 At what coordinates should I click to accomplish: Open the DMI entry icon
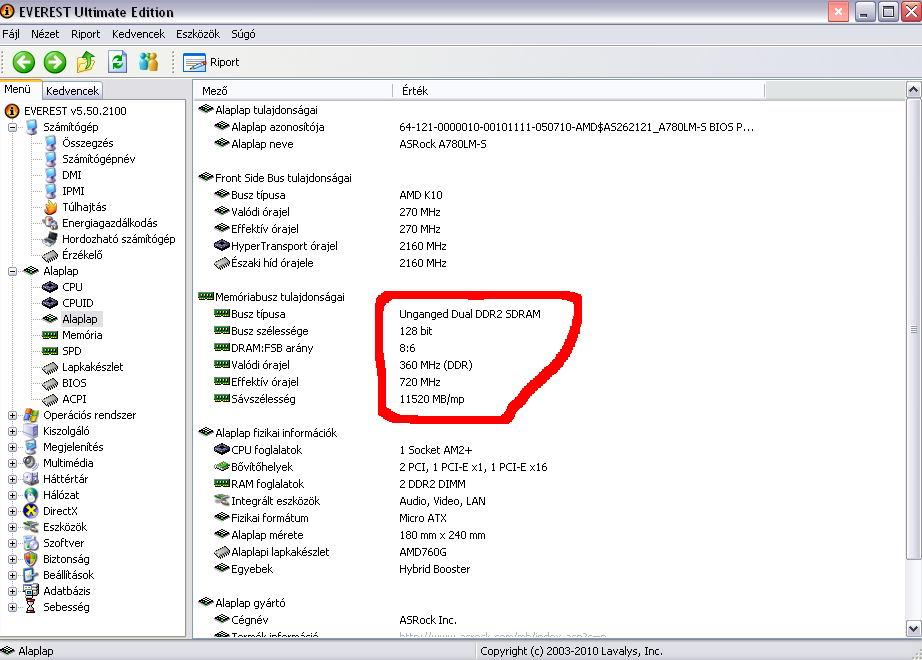tap(51, 175)
